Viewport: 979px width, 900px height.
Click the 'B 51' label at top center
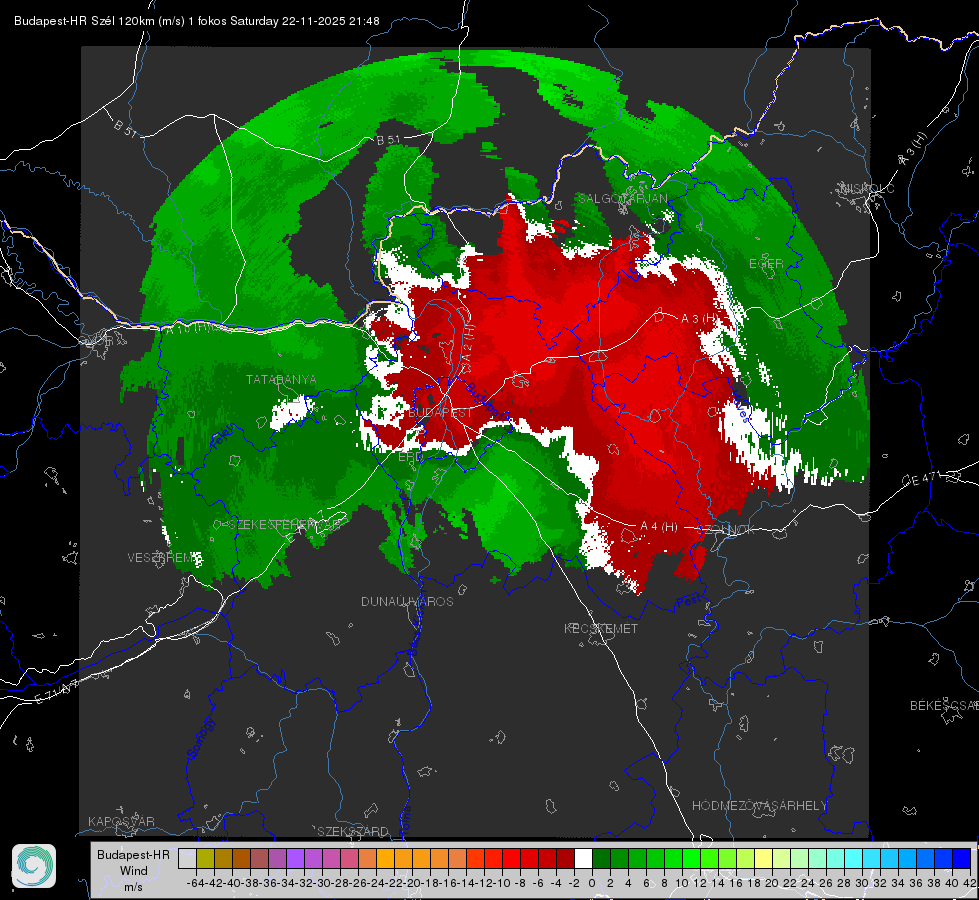pos(388,140)
